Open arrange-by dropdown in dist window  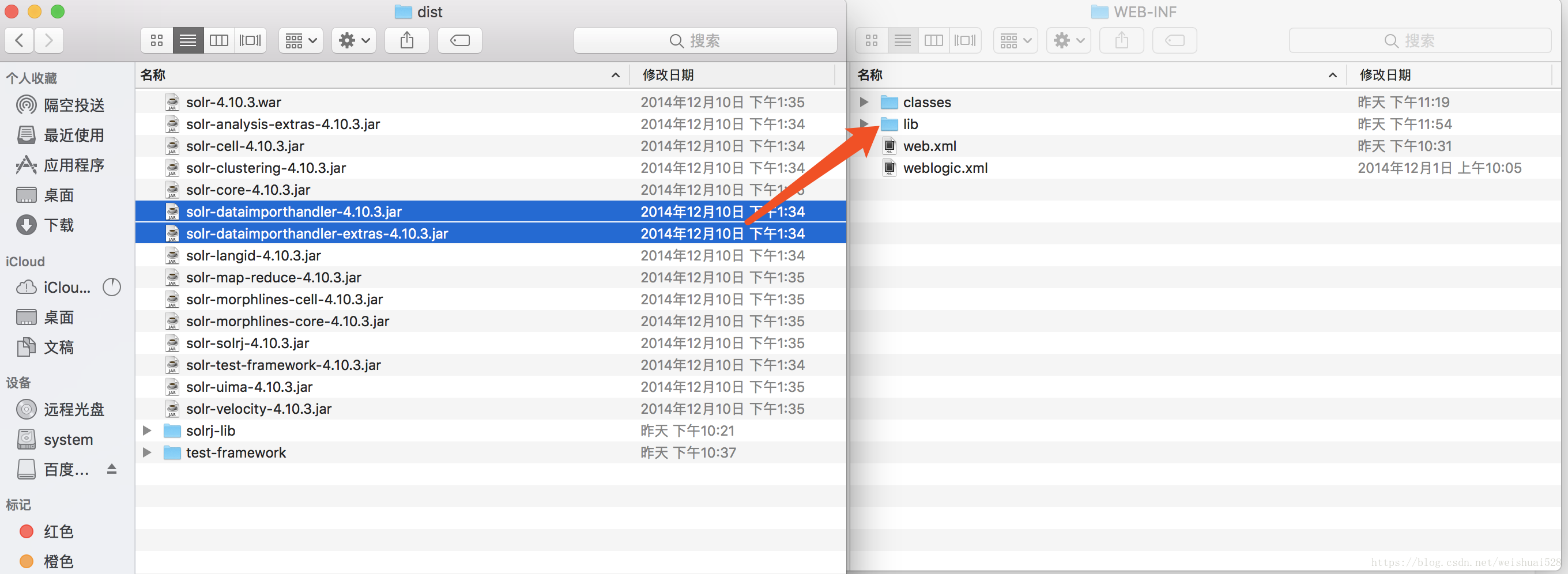301,41
